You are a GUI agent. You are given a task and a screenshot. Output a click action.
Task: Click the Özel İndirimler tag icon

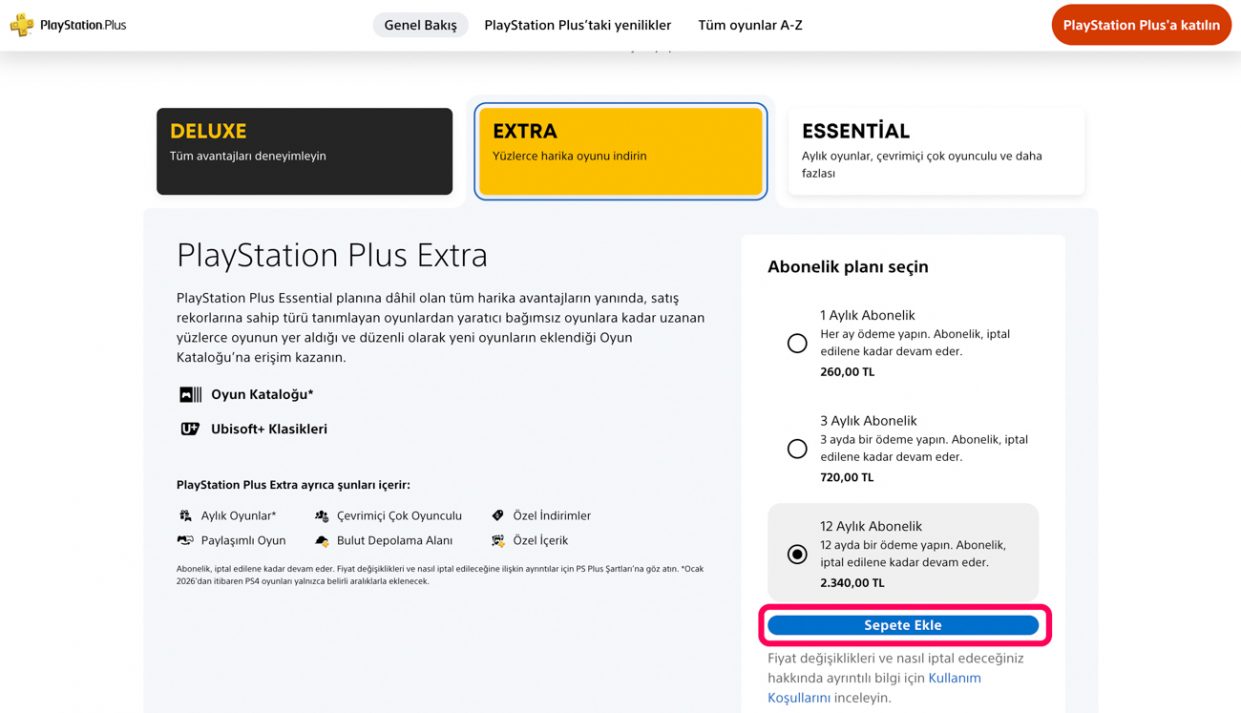click(x=498, y=516)
